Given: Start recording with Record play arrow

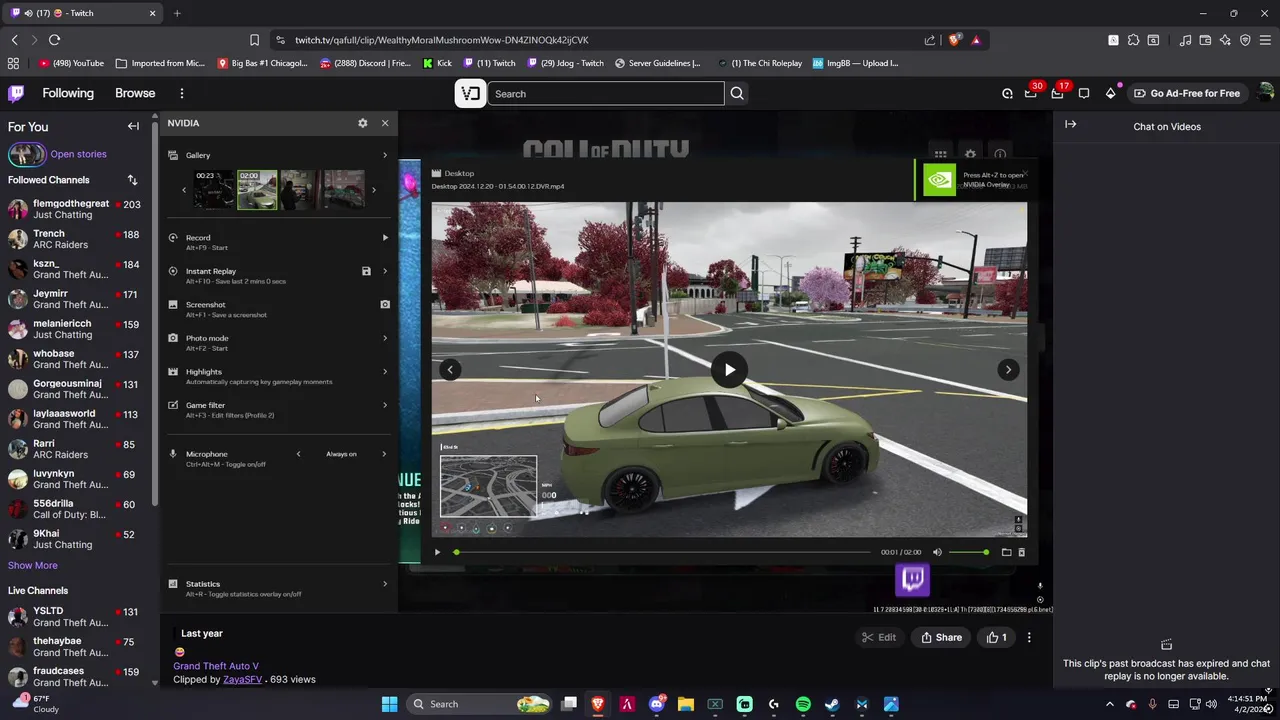Looking at the screenshot, I should coord(385,238).
